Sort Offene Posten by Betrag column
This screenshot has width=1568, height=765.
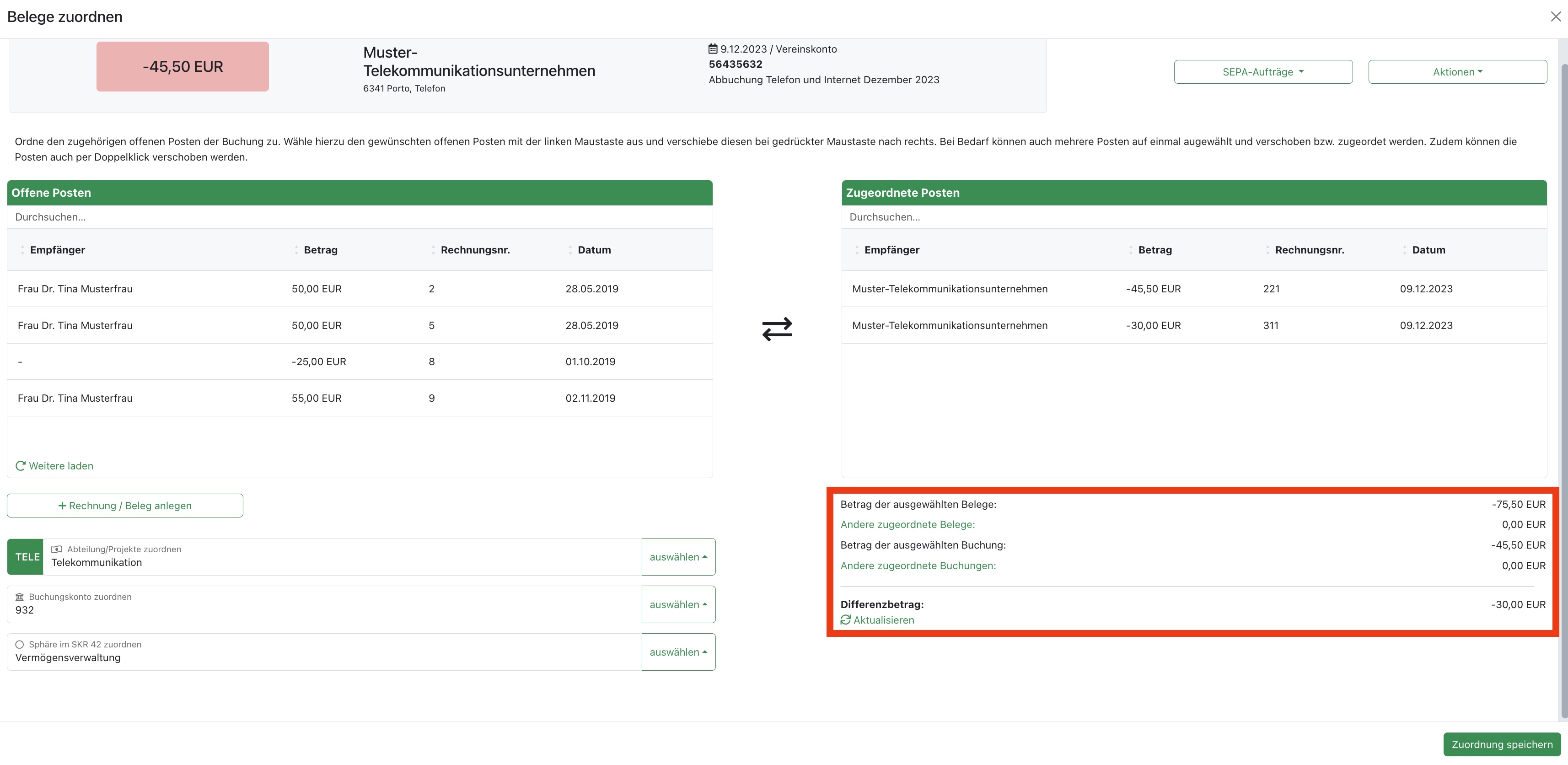(x=320, y=250)
